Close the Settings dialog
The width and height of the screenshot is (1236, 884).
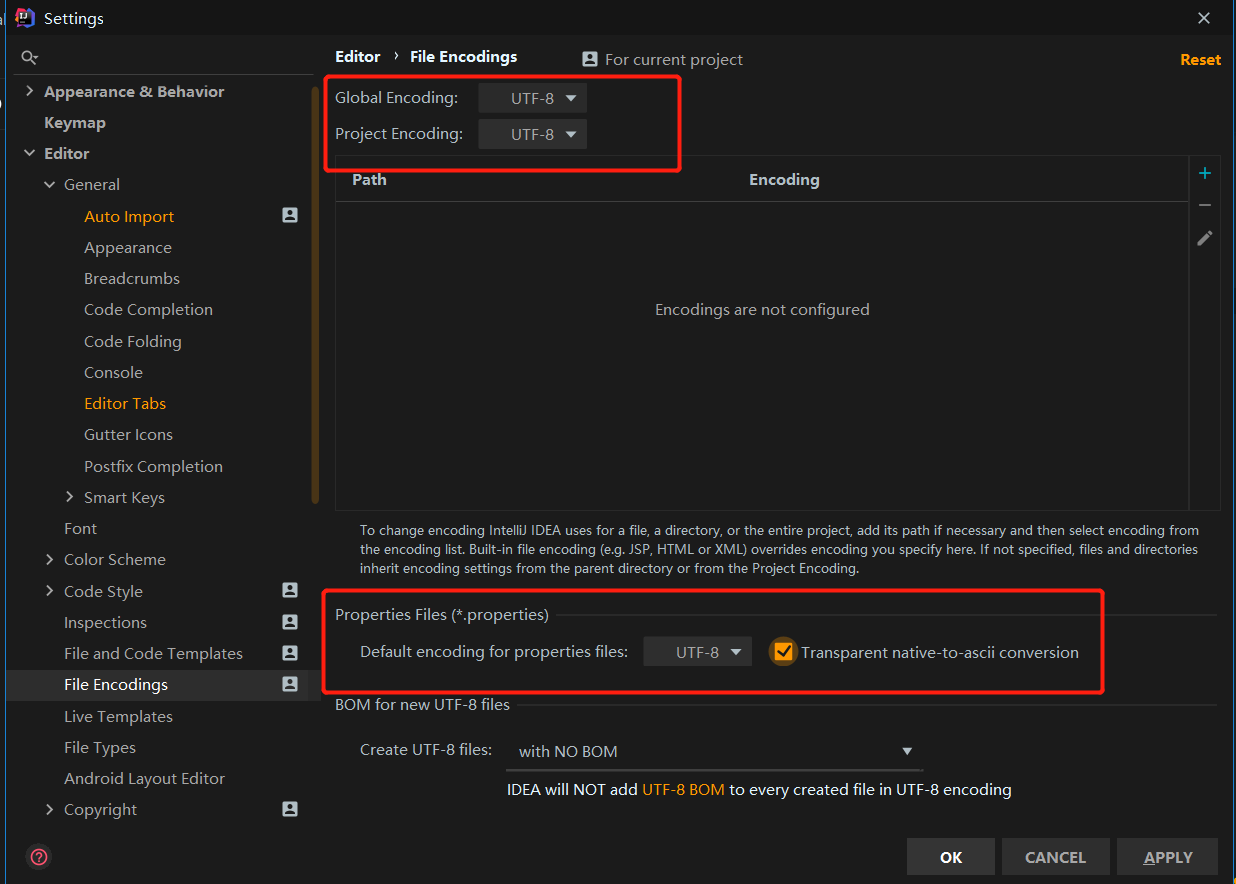tap(1204, 18)
